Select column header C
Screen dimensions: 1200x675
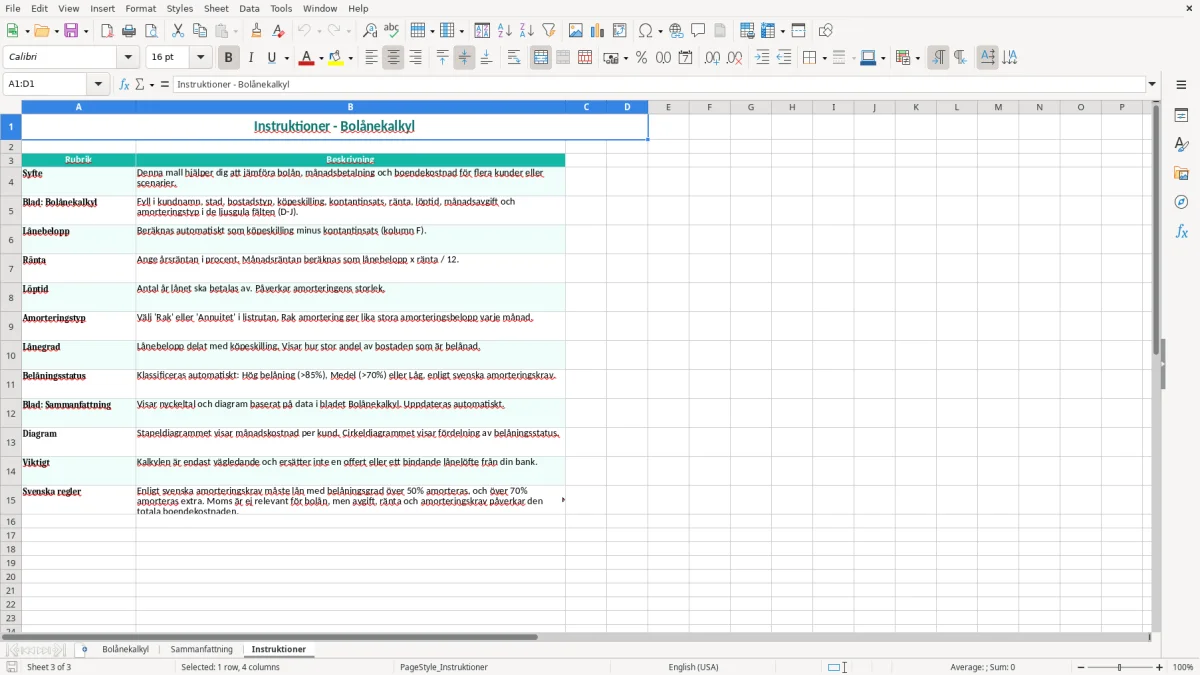coord(586,107)
